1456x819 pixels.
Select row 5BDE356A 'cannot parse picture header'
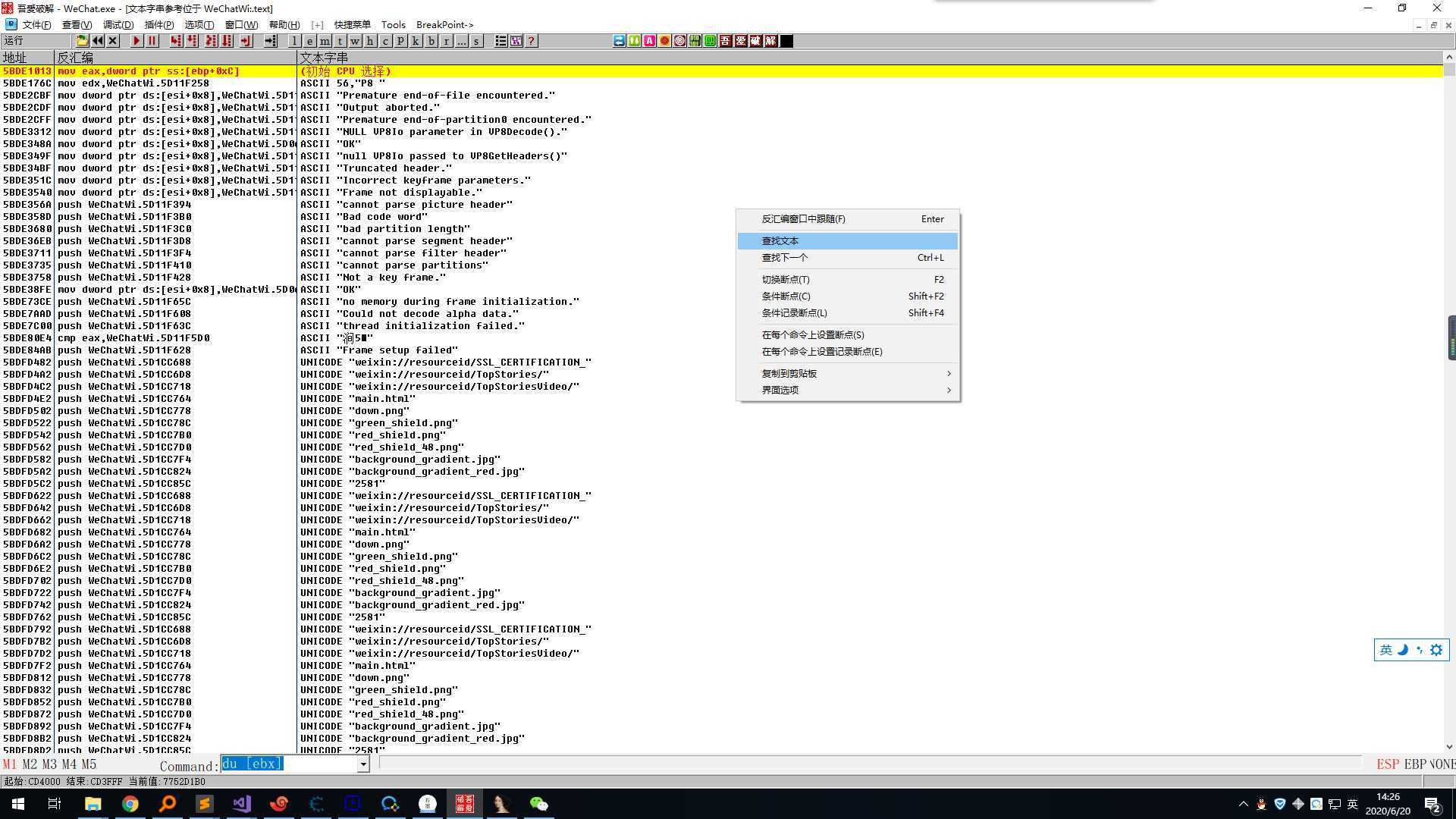(x=721, y=205)
